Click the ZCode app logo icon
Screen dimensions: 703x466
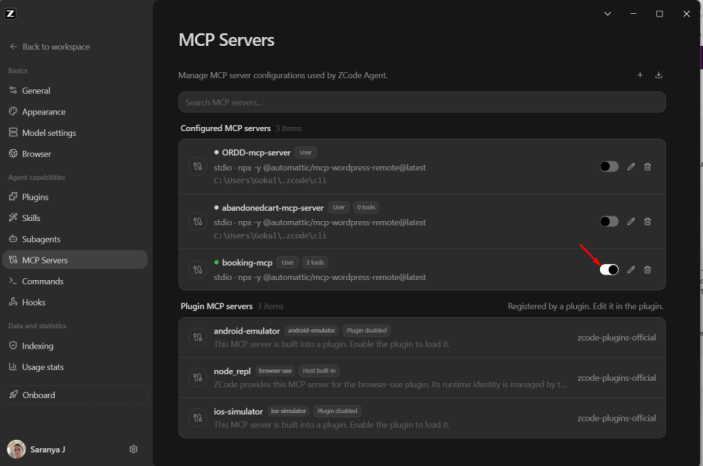pyautogui.click(x=10, y=14)
